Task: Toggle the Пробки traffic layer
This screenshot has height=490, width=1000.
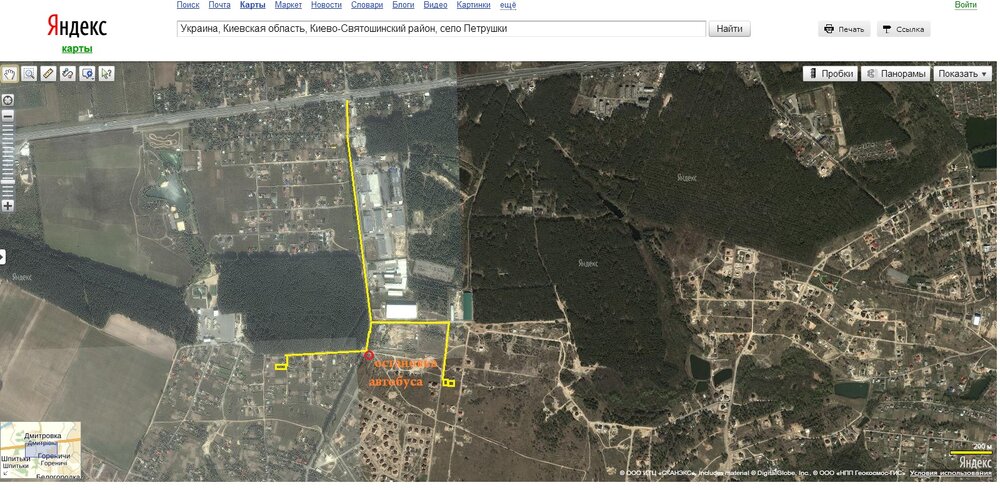Action: tap(831, 73)
